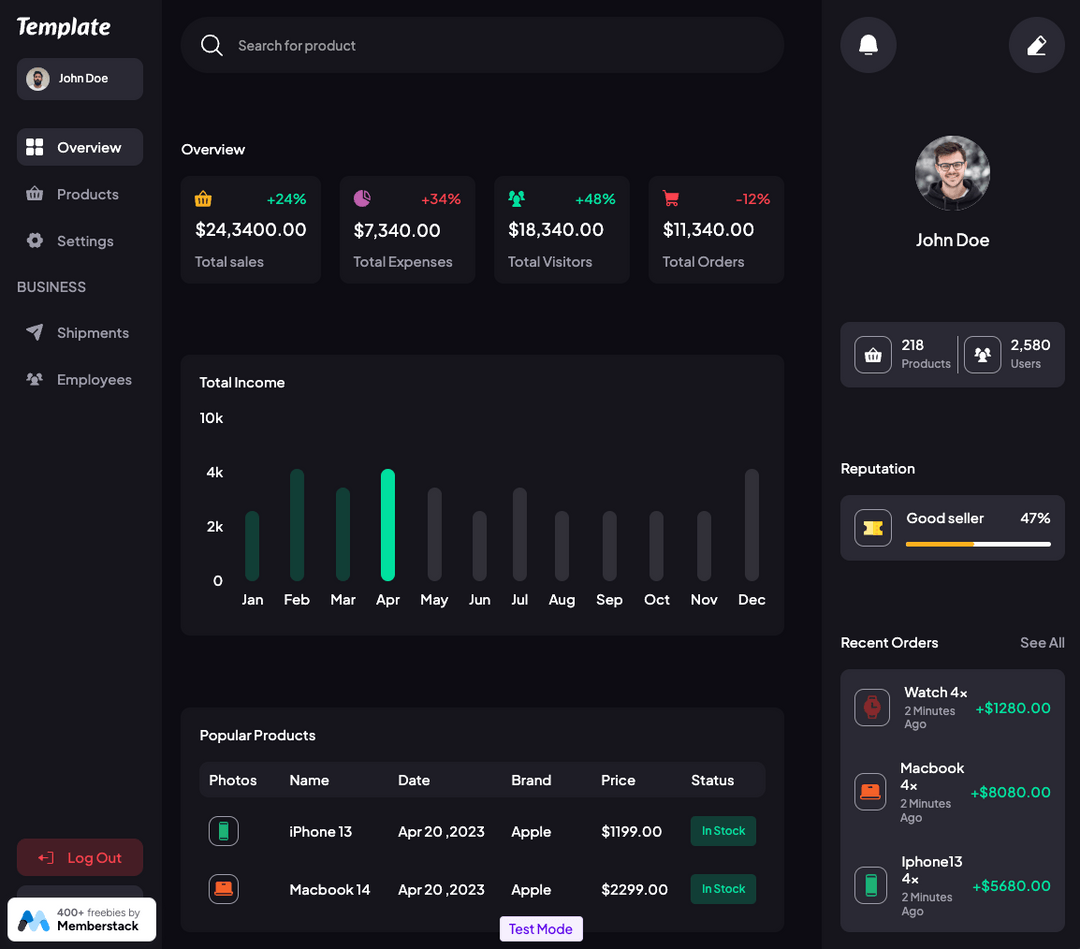Click the watch icon on the Watch 4x order
This screenshot has height=949, width=1080.
tap(870, 707)
